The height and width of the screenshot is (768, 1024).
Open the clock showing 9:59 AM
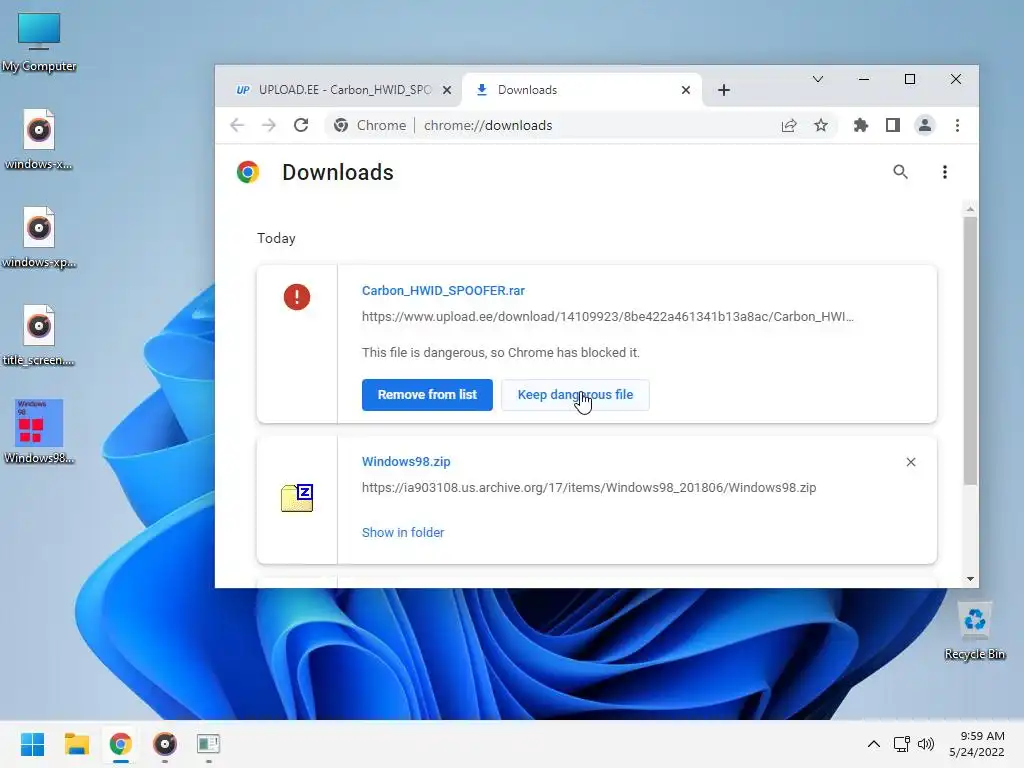coord(977,744)
